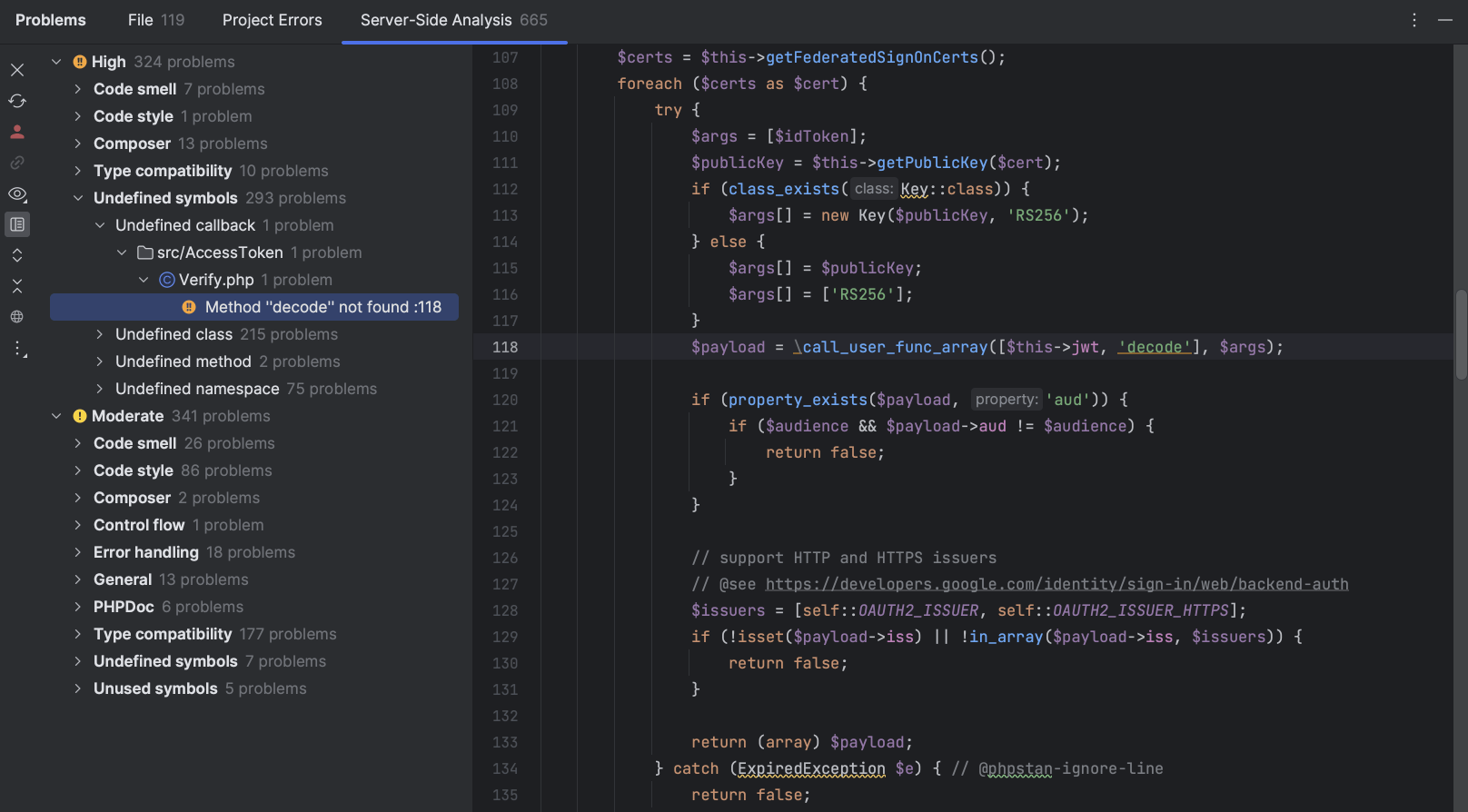Open the sidebar's vertical dots menu
Viewport: 1468px width, 812px height.
tap(19, 349)
